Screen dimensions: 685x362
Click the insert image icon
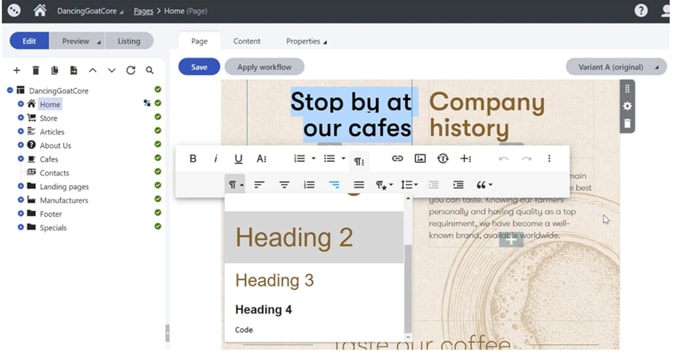coord(420,159)
